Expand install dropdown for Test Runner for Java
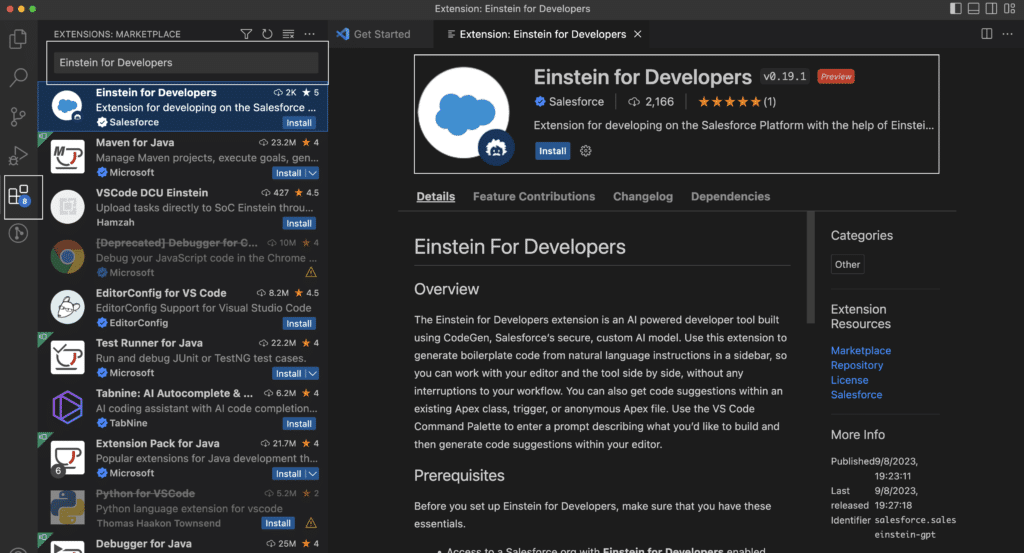1024x553 pixels. 312,373
